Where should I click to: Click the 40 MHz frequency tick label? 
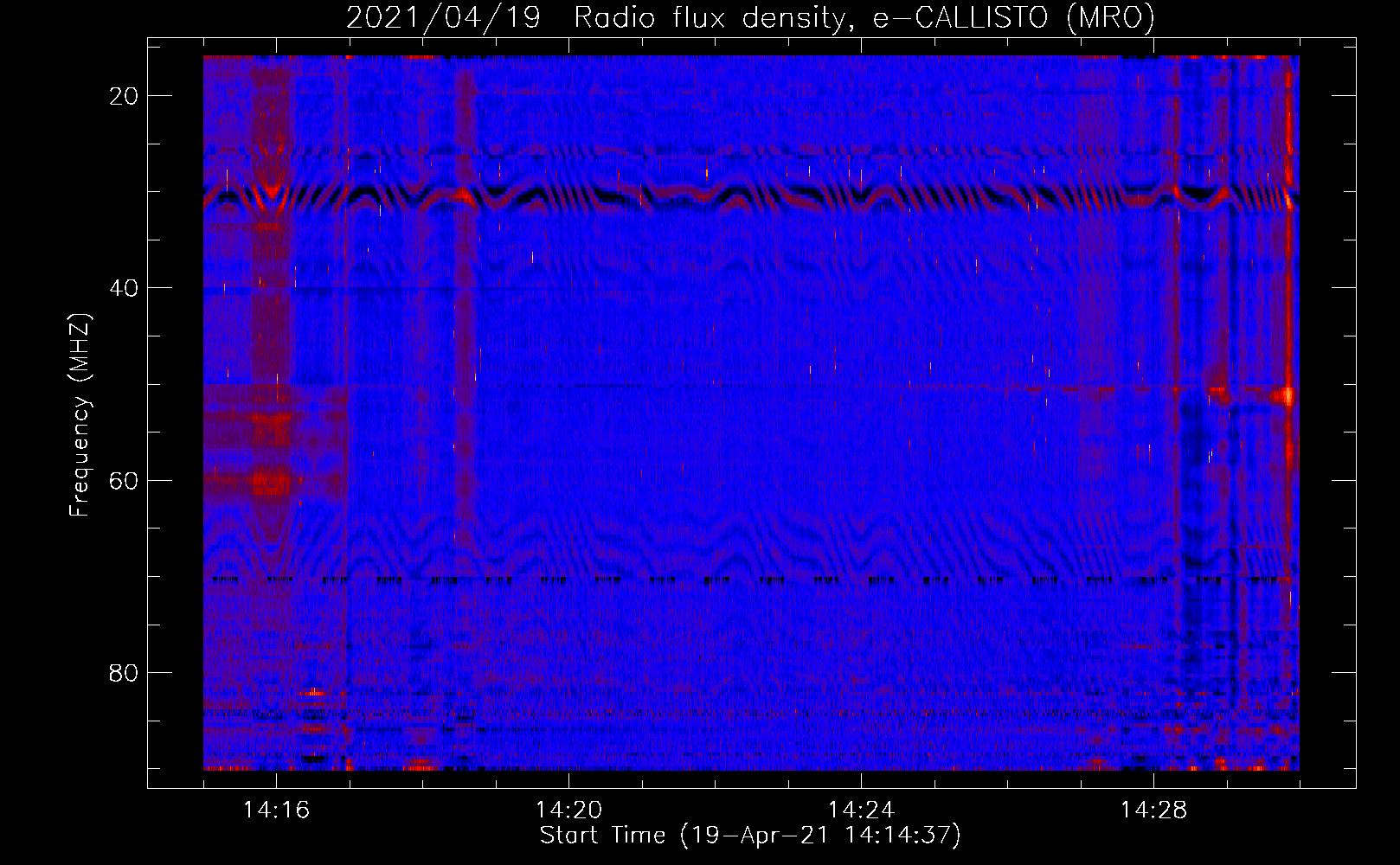124,288
